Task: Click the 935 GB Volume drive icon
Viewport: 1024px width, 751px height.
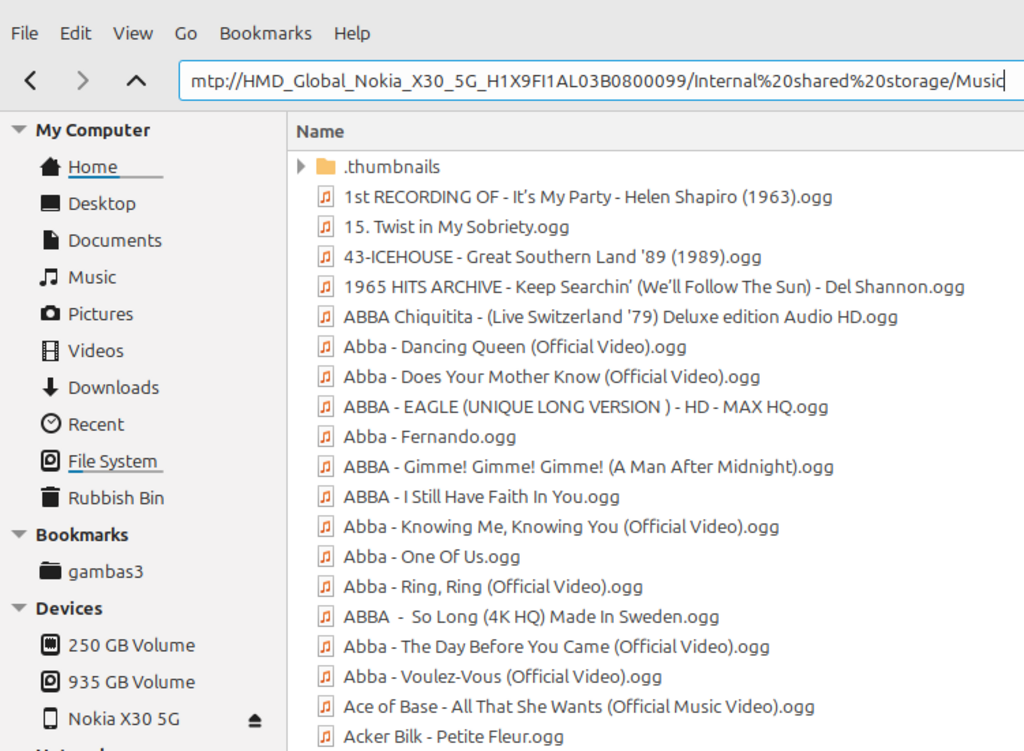Action: 50,682
